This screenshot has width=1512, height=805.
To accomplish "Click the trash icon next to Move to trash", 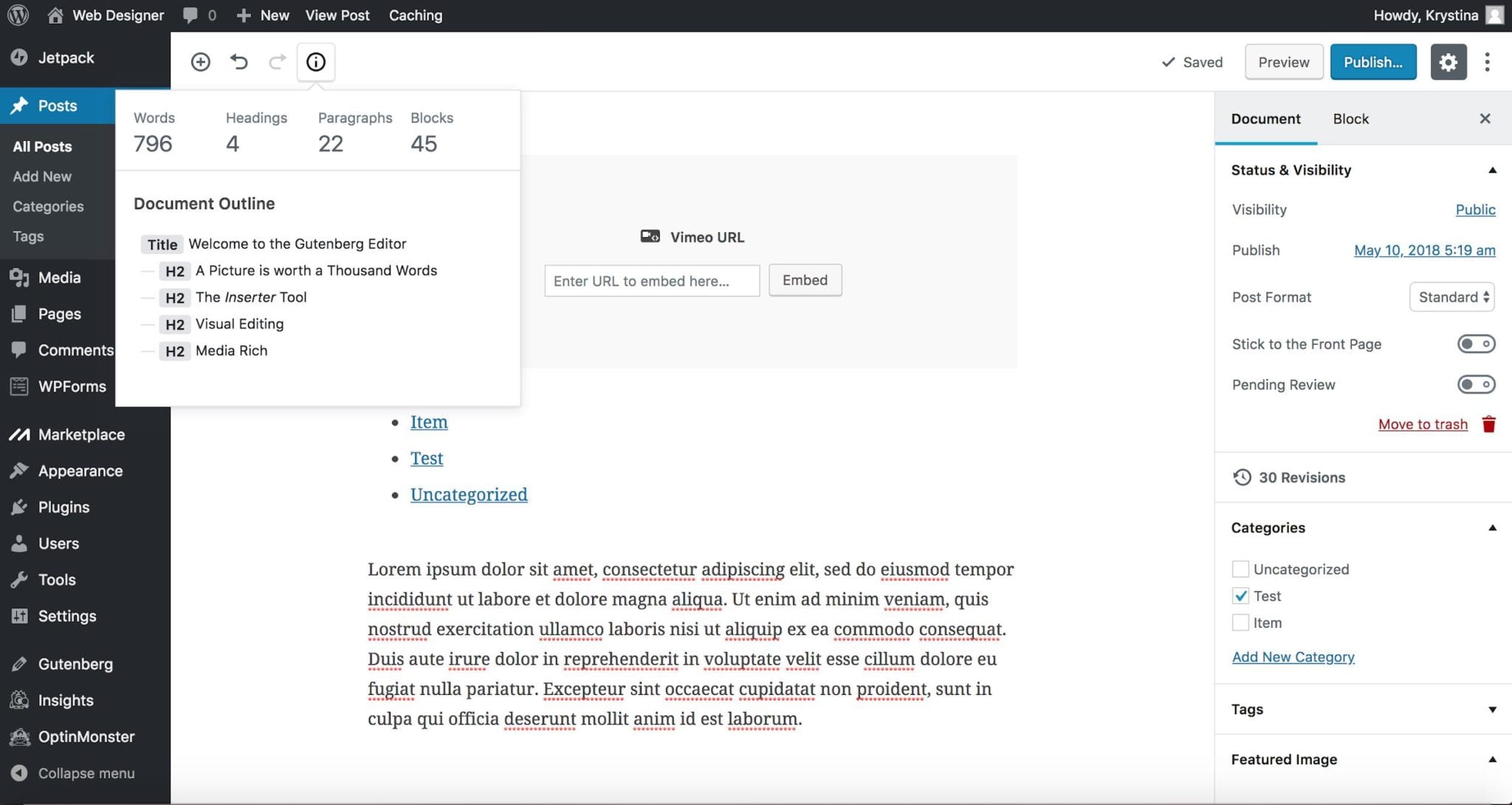I will coord(1488,424).
